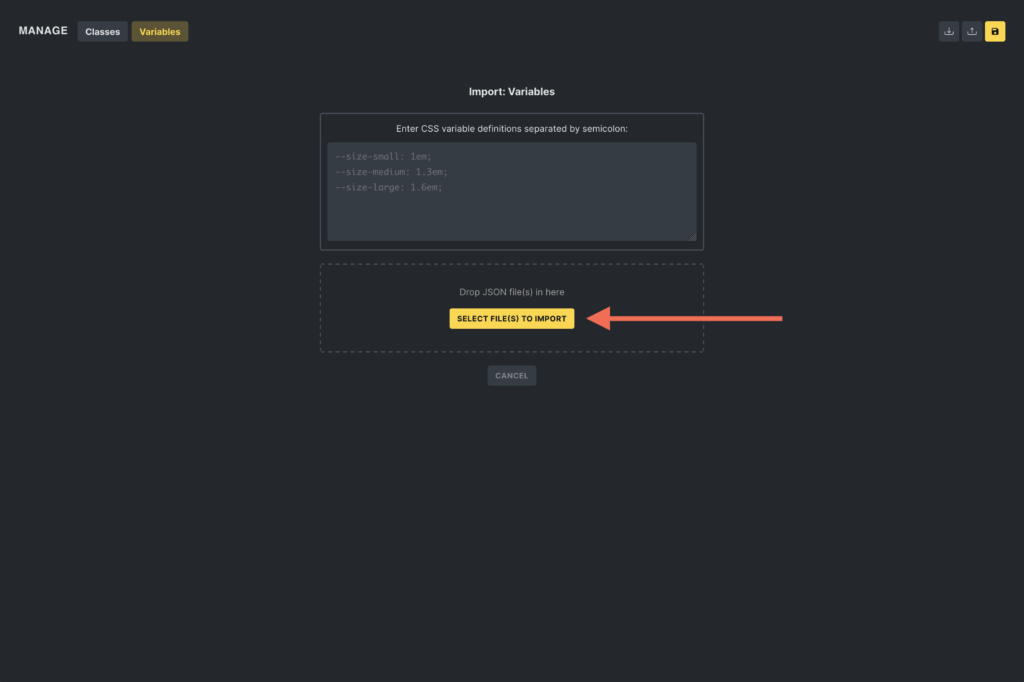The height and width of the screenshot is (682, 1024).
Task: Click the MANAGE title label
Action: (x=43, y=31)
